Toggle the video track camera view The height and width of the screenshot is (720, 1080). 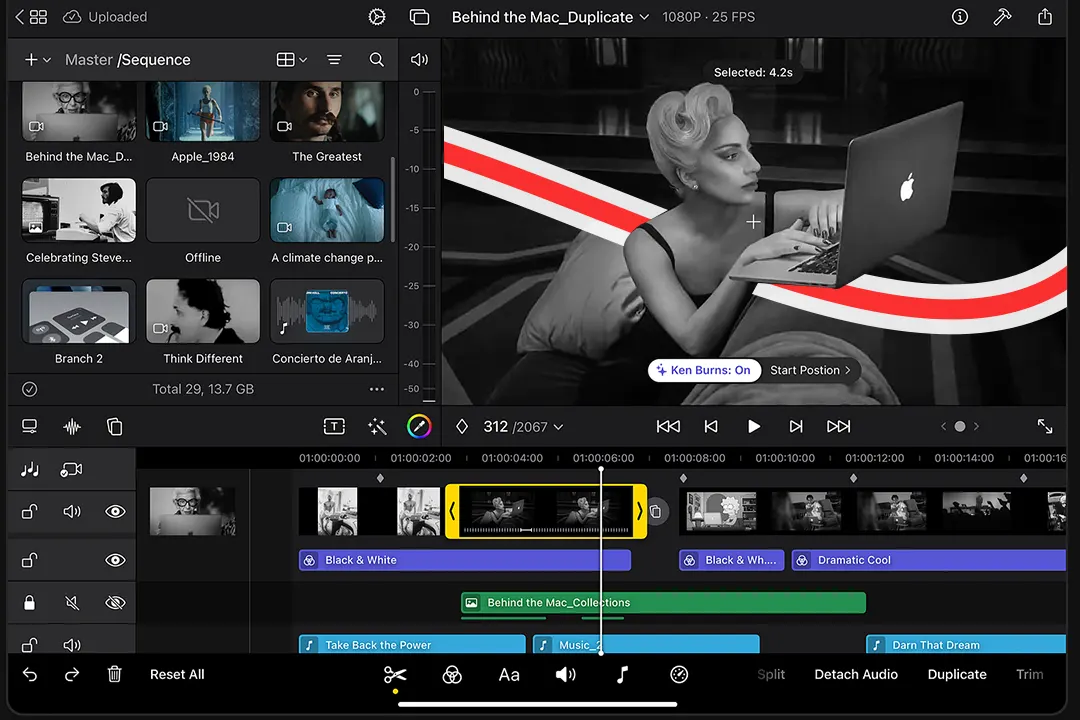click(72, 470)
